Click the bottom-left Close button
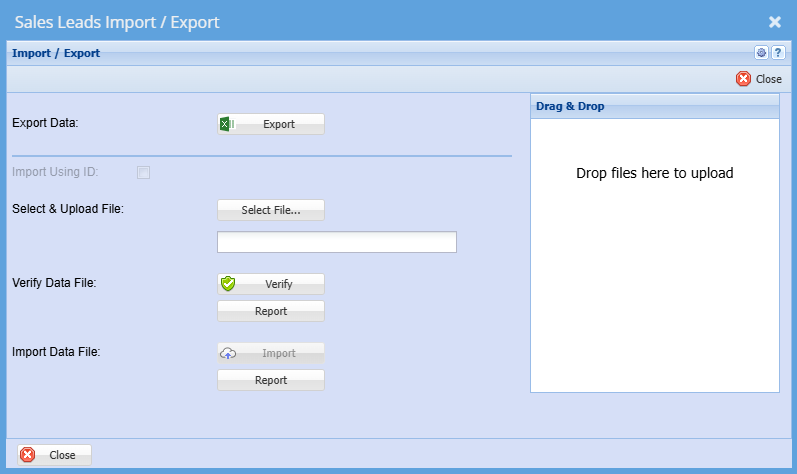The image size is (797, 474). [x=54, y=455]
